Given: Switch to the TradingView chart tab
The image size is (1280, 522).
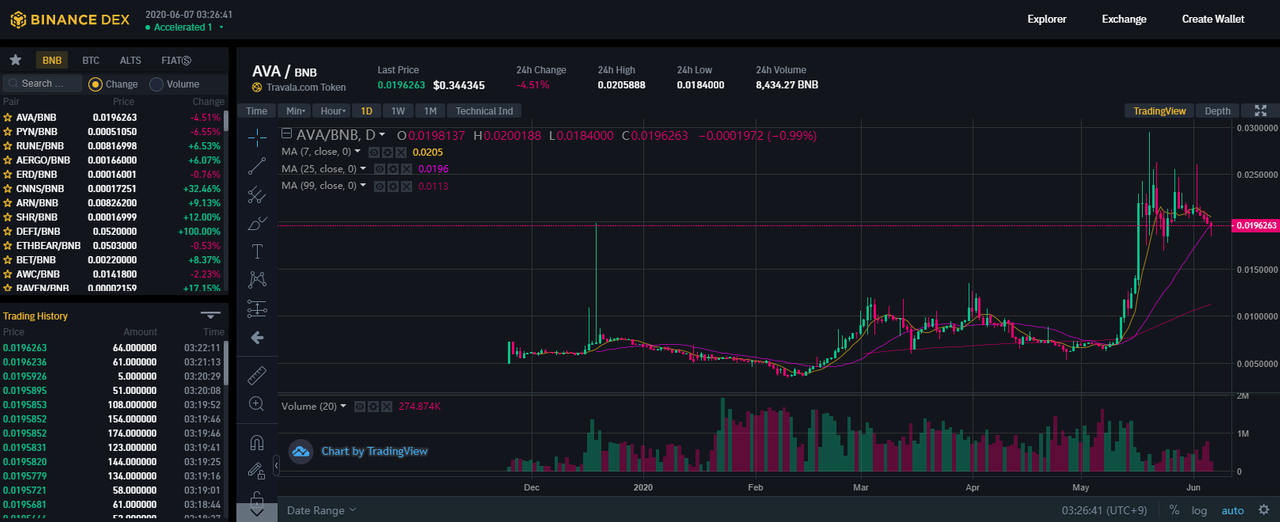Looking at the screenshot, I should coord(1159,111).
